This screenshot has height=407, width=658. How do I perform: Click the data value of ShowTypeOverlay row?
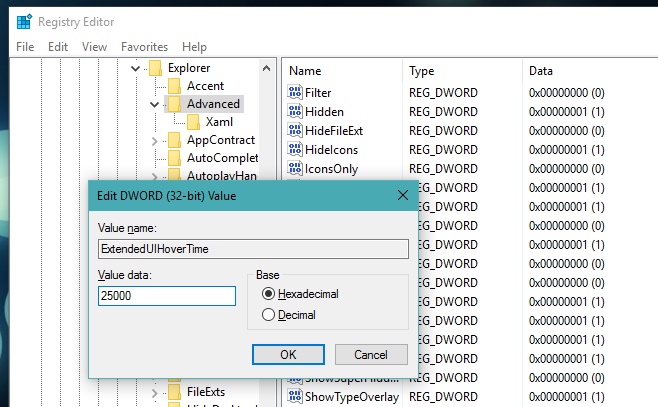(567, 397)
